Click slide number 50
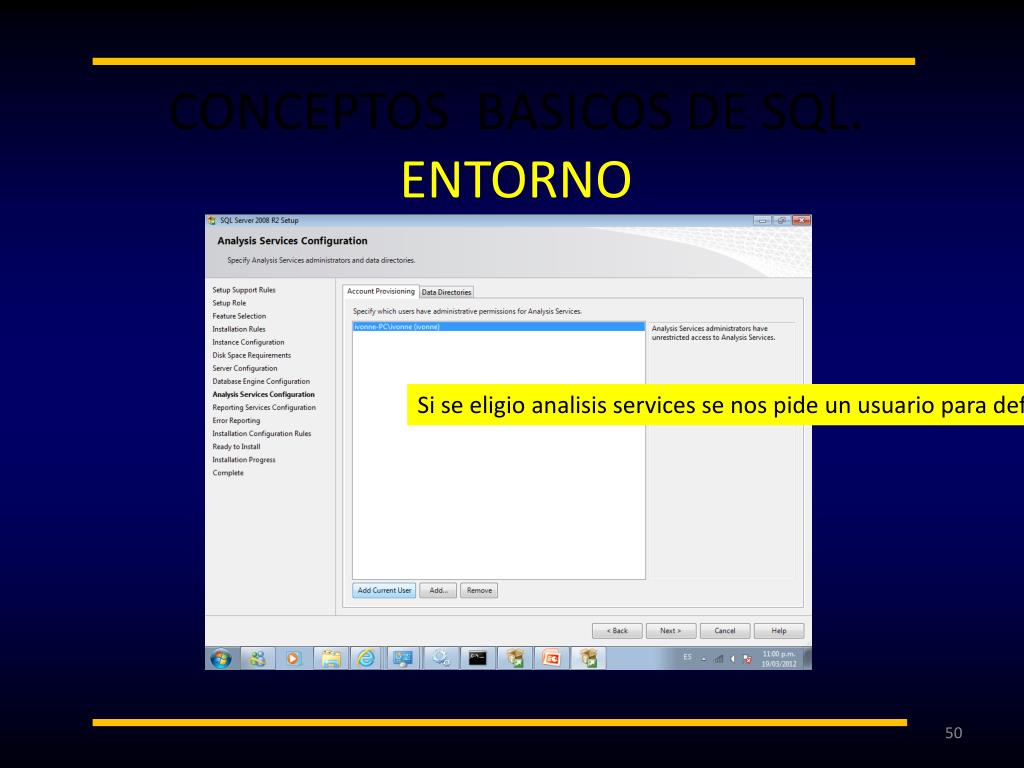Screen dimensions: 1024x768 953,733
